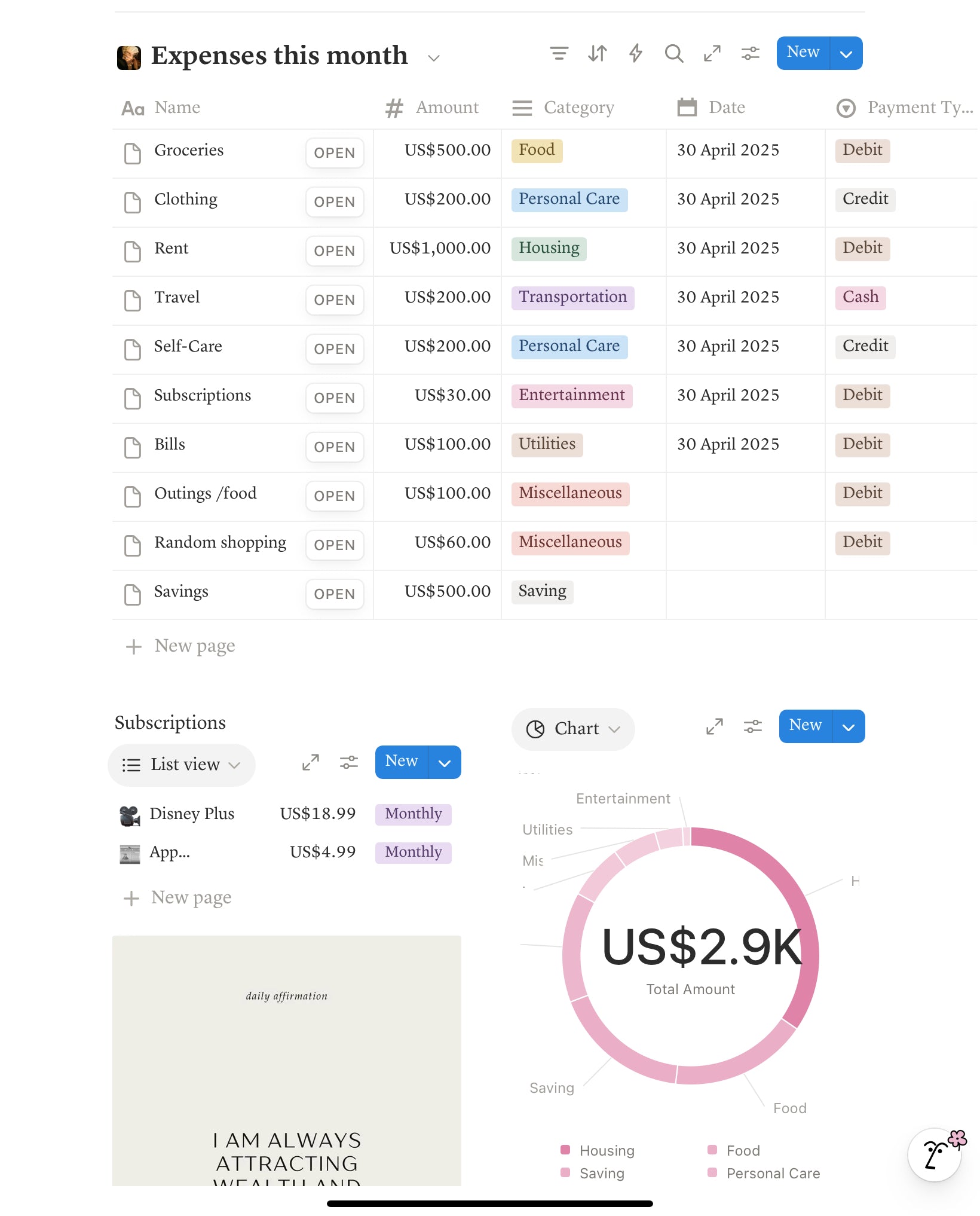Open automations lightning bolt icon

point(635,54)
